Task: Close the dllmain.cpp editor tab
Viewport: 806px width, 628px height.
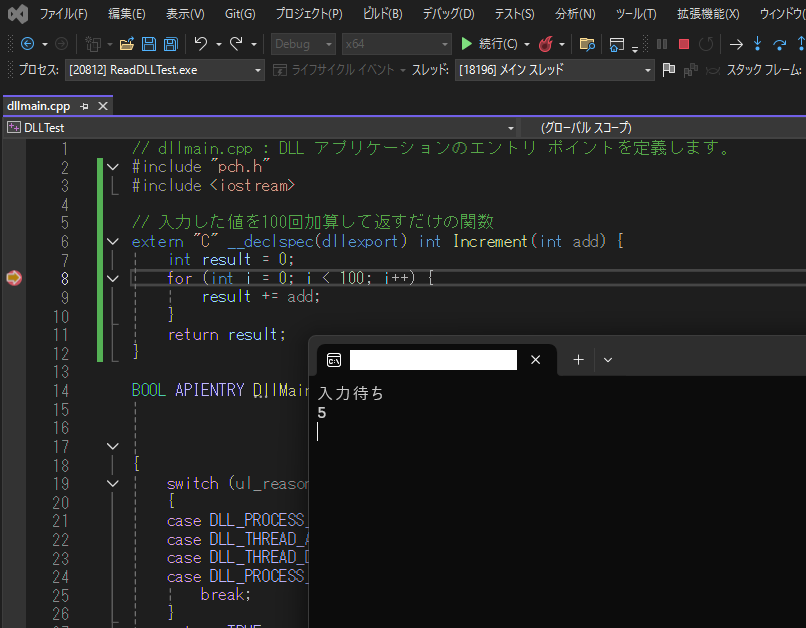Action: pyautogui.click(x=102, y=106)
